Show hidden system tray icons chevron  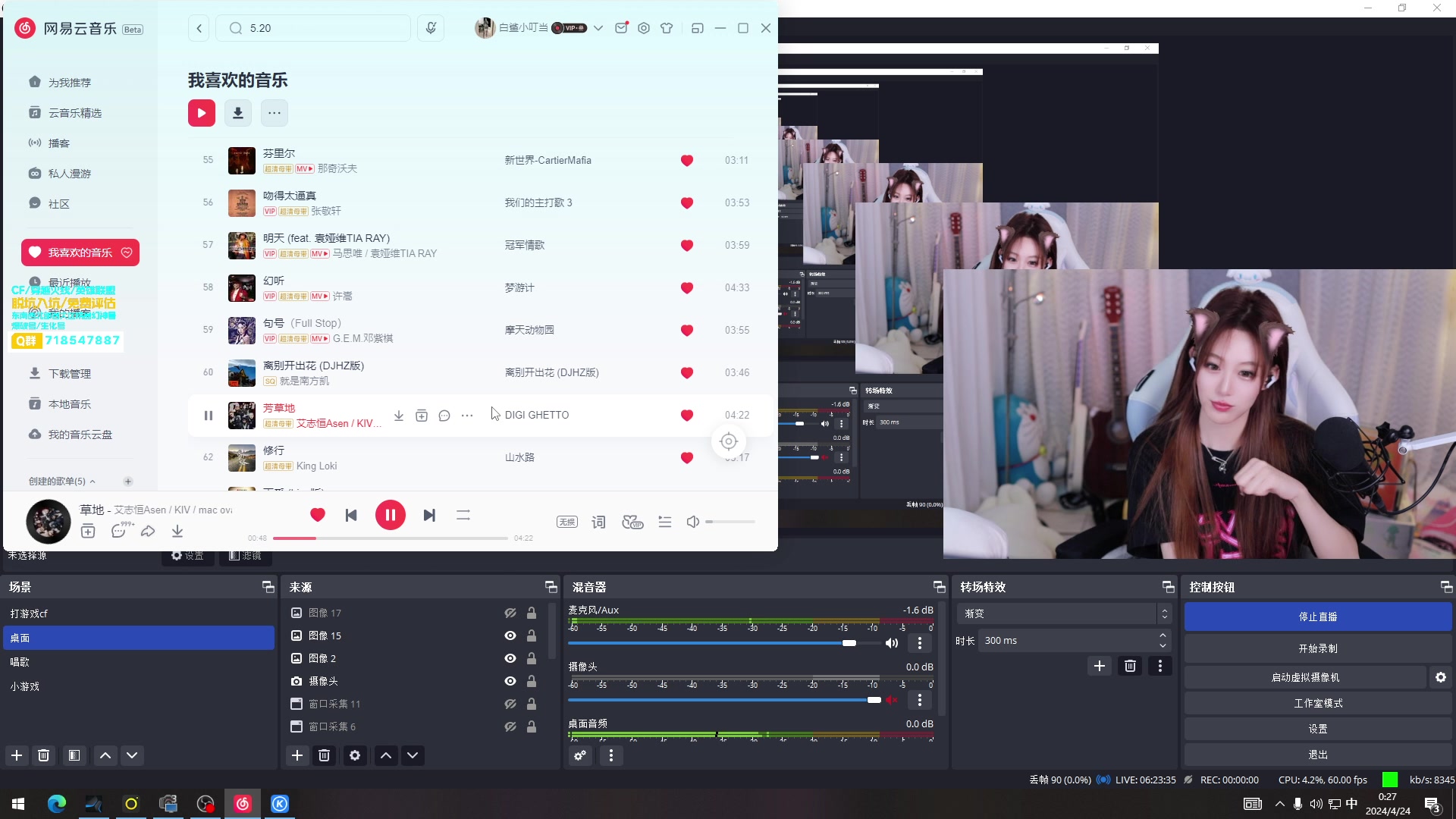pos(1280,804)
